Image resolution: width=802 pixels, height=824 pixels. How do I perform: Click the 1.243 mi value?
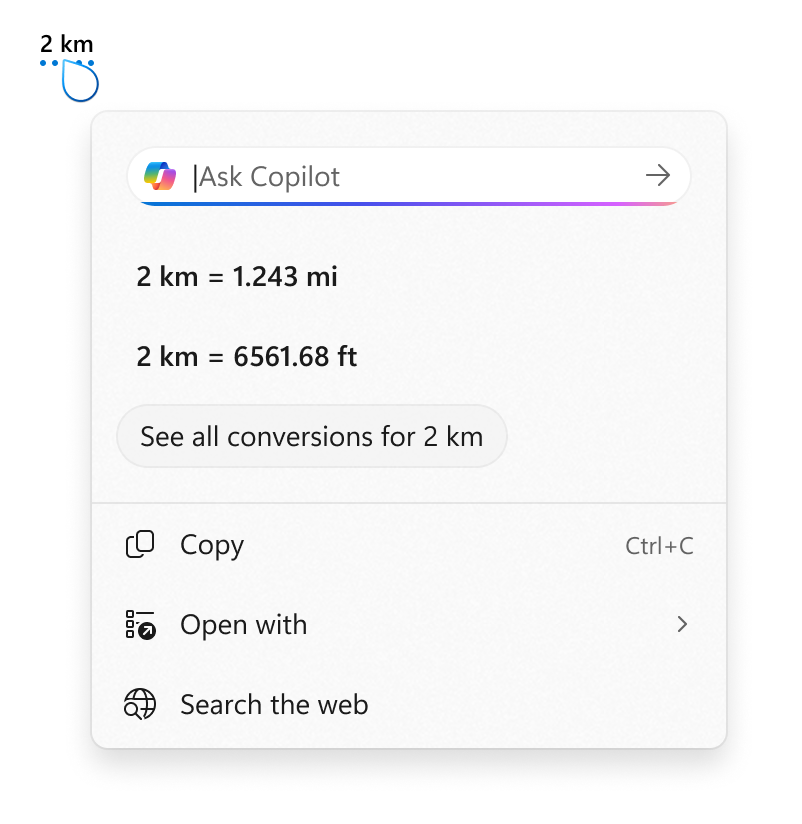tap(285, 276)
